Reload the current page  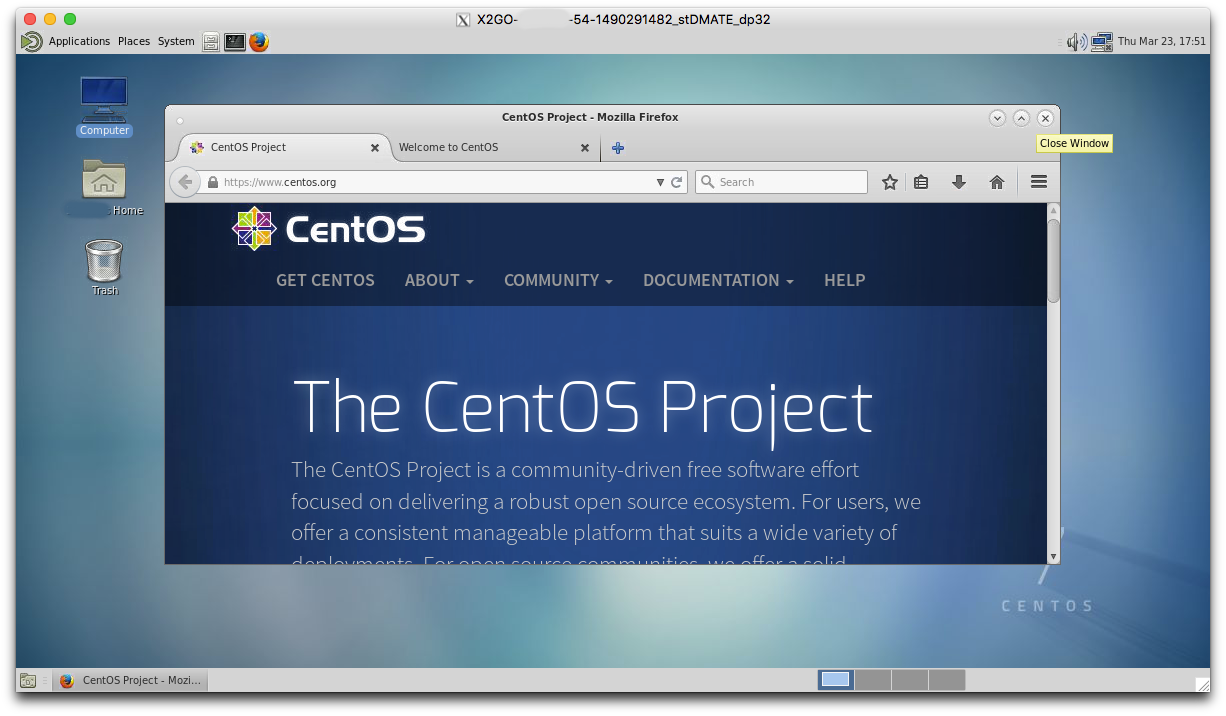click(677, 182)
